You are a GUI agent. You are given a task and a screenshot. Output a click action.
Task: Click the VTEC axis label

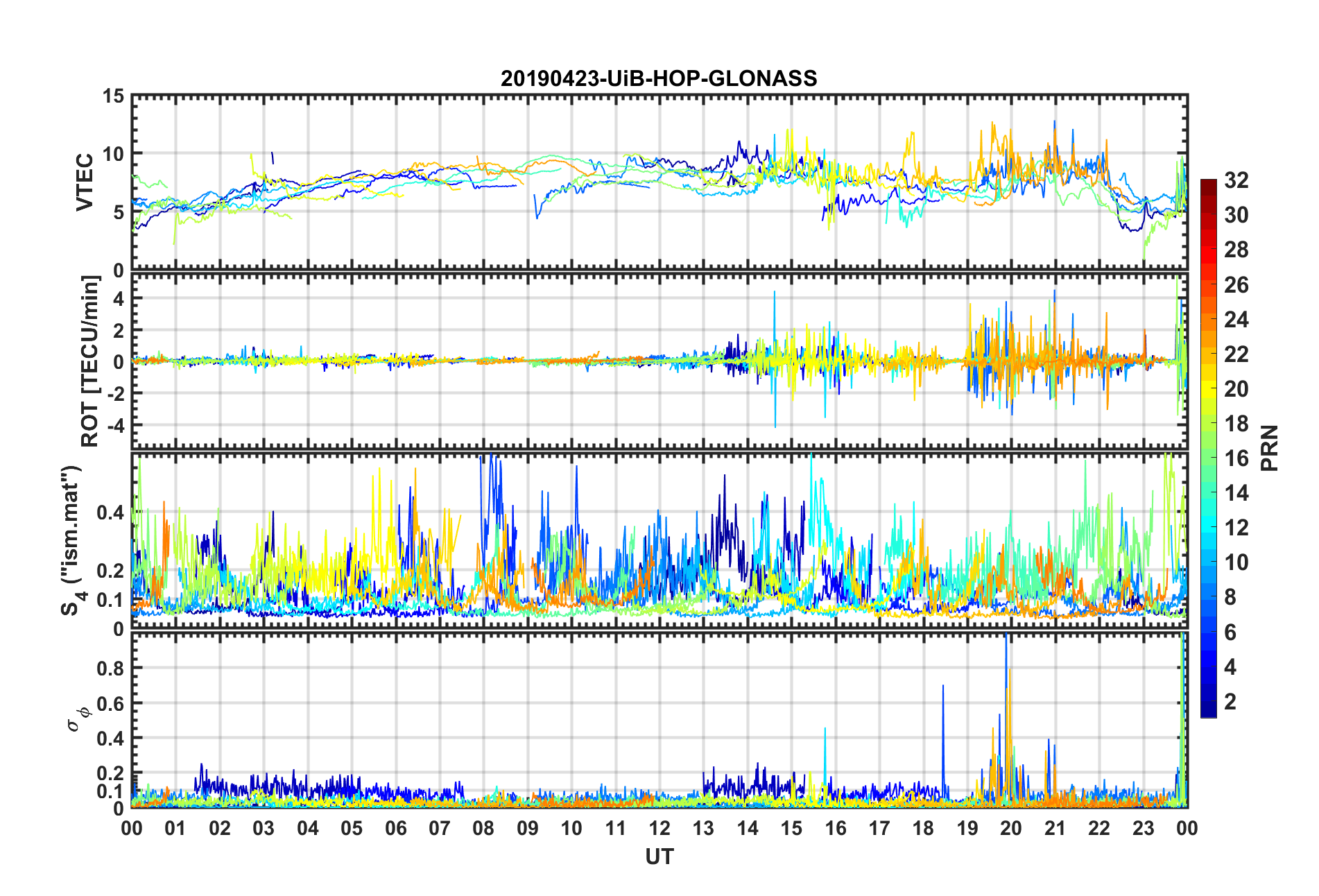pos(85,182)
